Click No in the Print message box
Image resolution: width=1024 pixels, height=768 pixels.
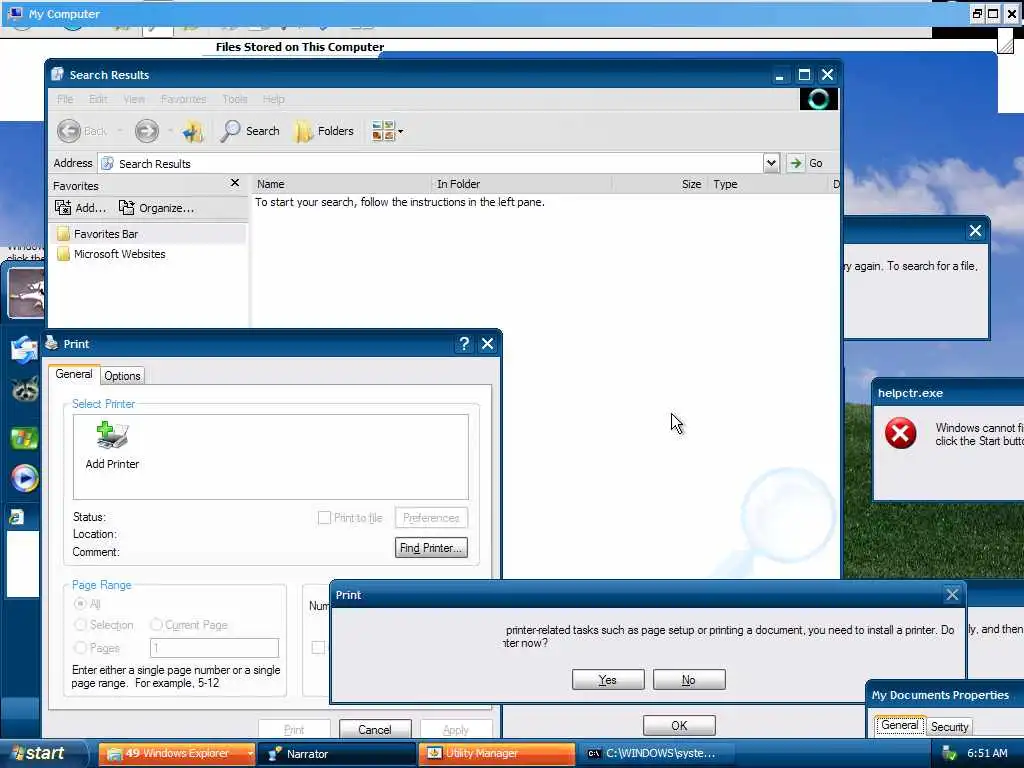(689, 680)
